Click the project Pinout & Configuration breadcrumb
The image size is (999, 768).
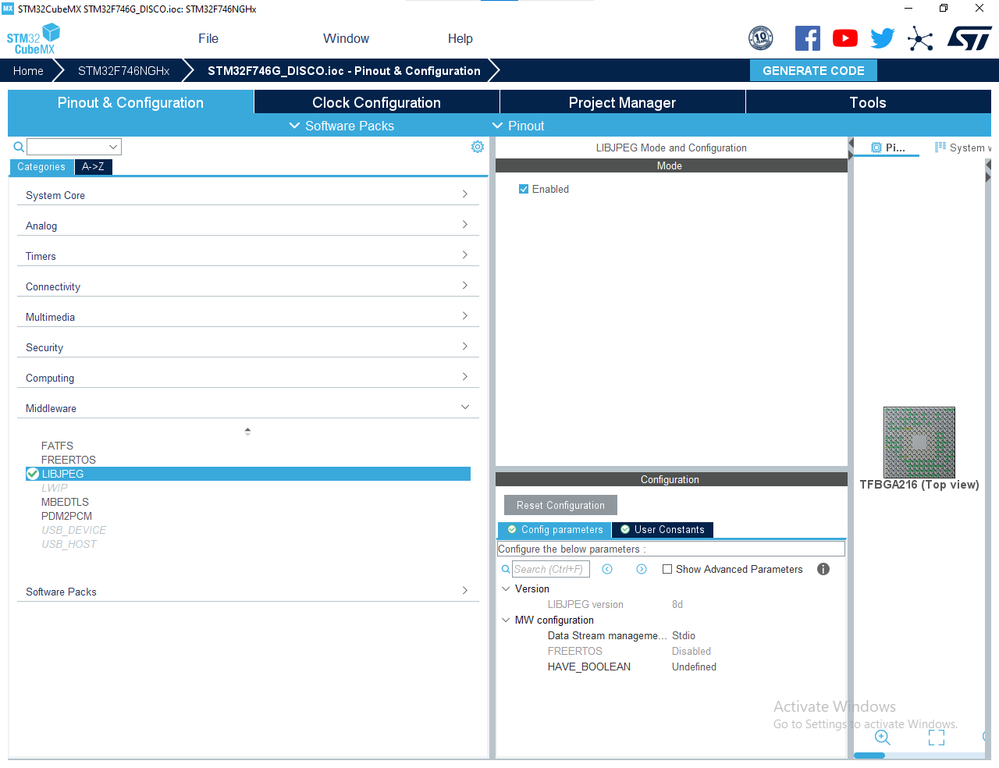tap(344, 71)
